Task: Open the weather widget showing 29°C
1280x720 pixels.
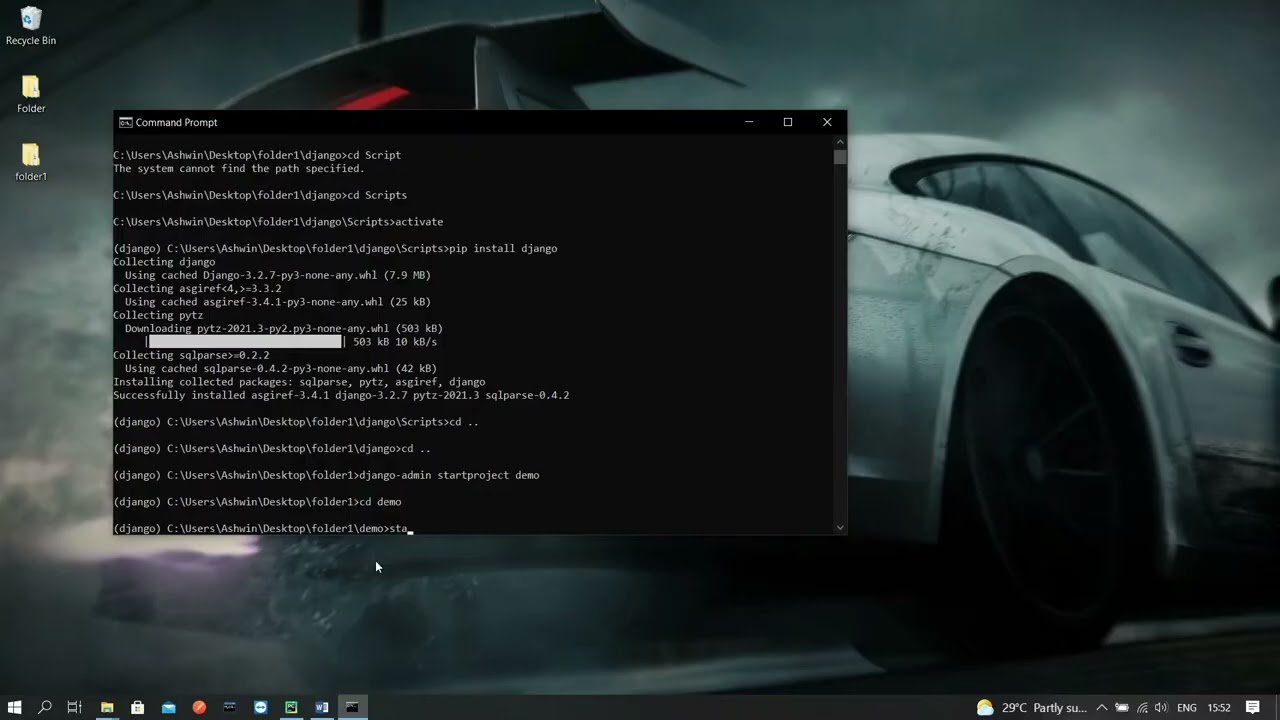Action: [1031, 707]
